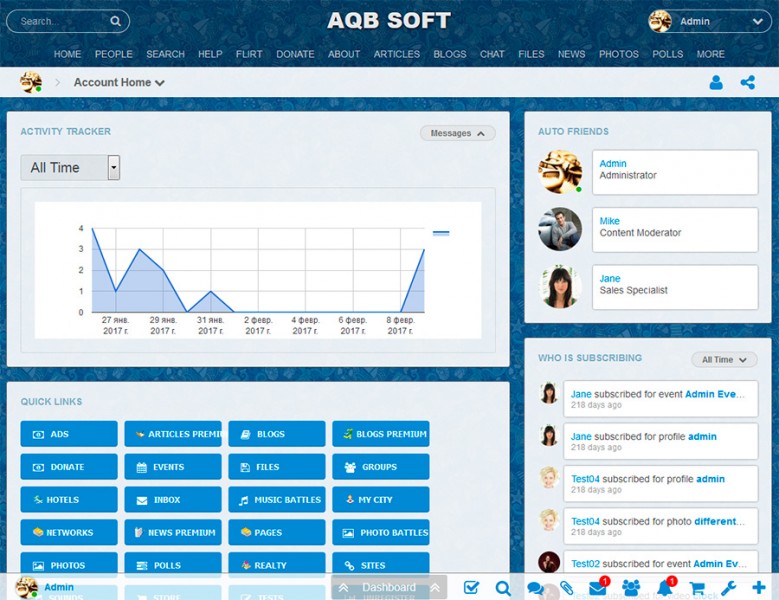Open the mail envelope icon with badge
The image size is (779, 600).
[x=598, y=588]
